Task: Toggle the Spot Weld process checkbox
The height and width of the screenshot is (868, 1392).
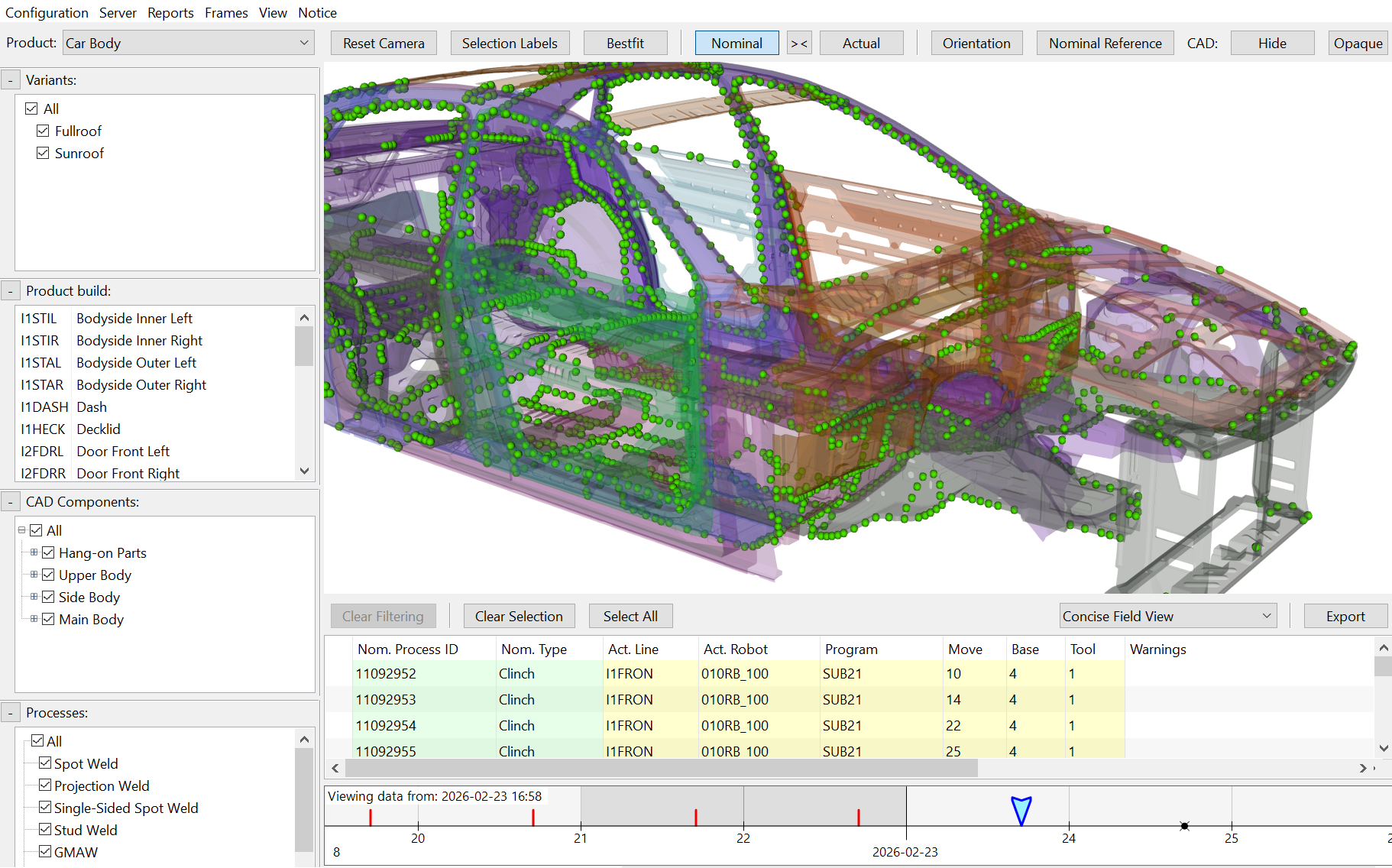Action: point(45,763)
